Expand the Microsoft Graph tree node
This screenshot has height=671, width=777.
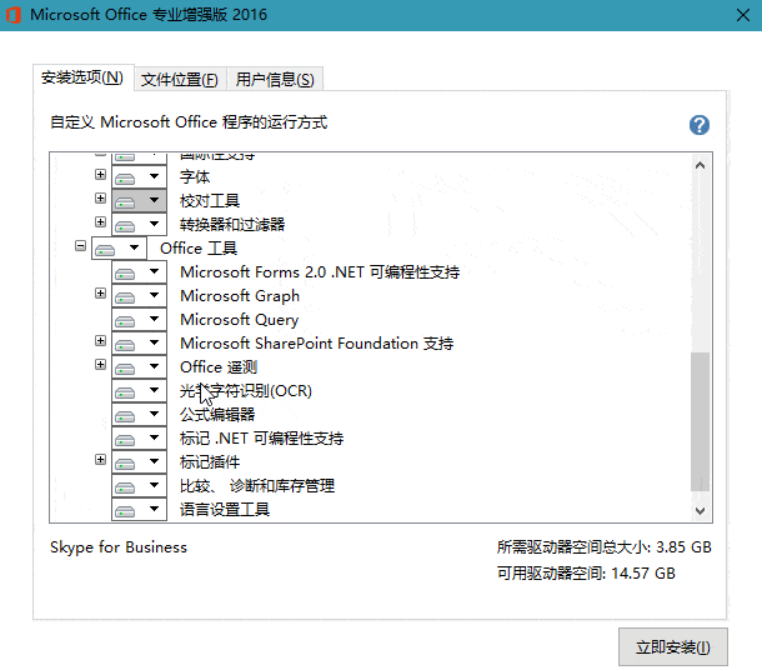[101, 293]
